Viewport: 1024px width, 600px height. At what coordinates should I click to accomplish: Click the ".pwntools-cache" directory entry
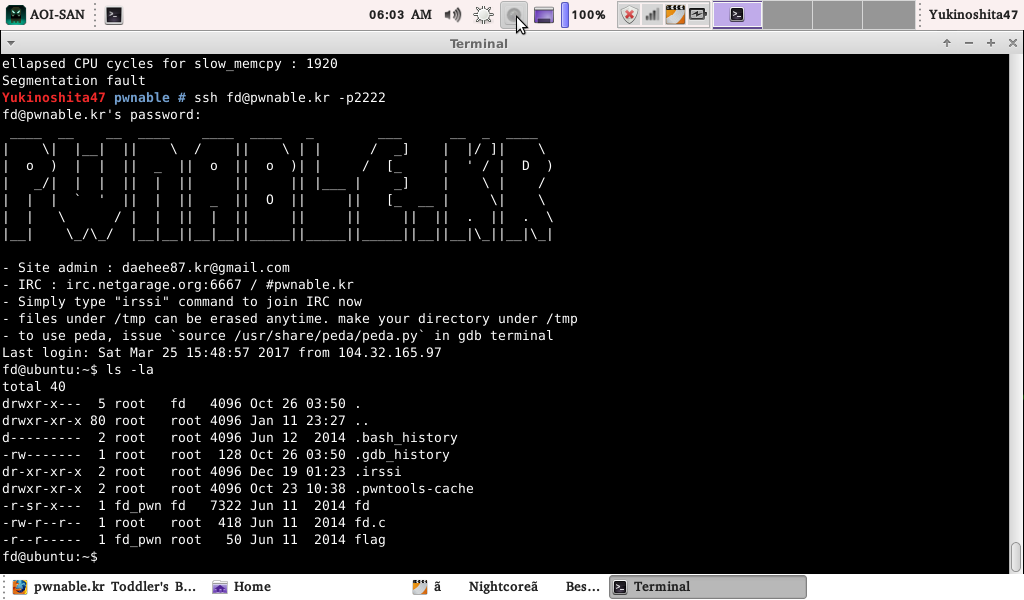coord(414,488)
